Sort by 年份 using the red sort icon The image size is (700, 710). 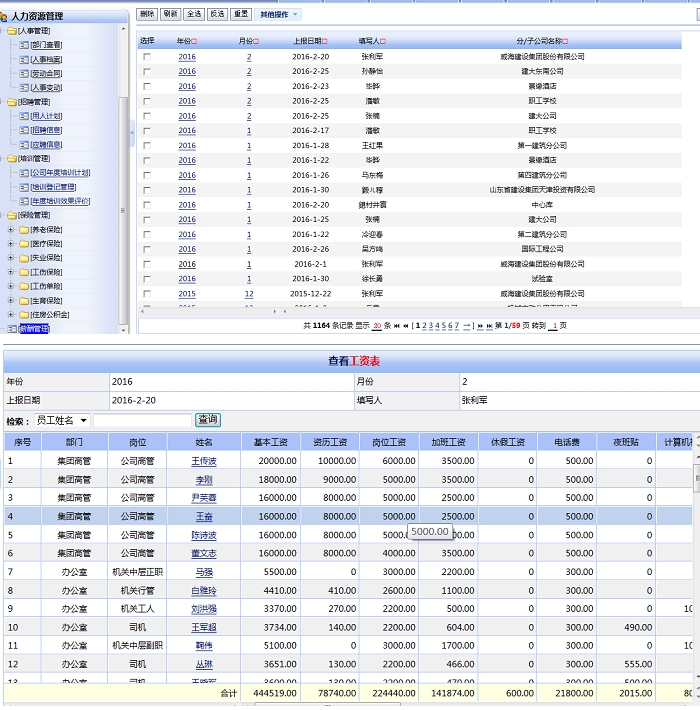(194, 41)
